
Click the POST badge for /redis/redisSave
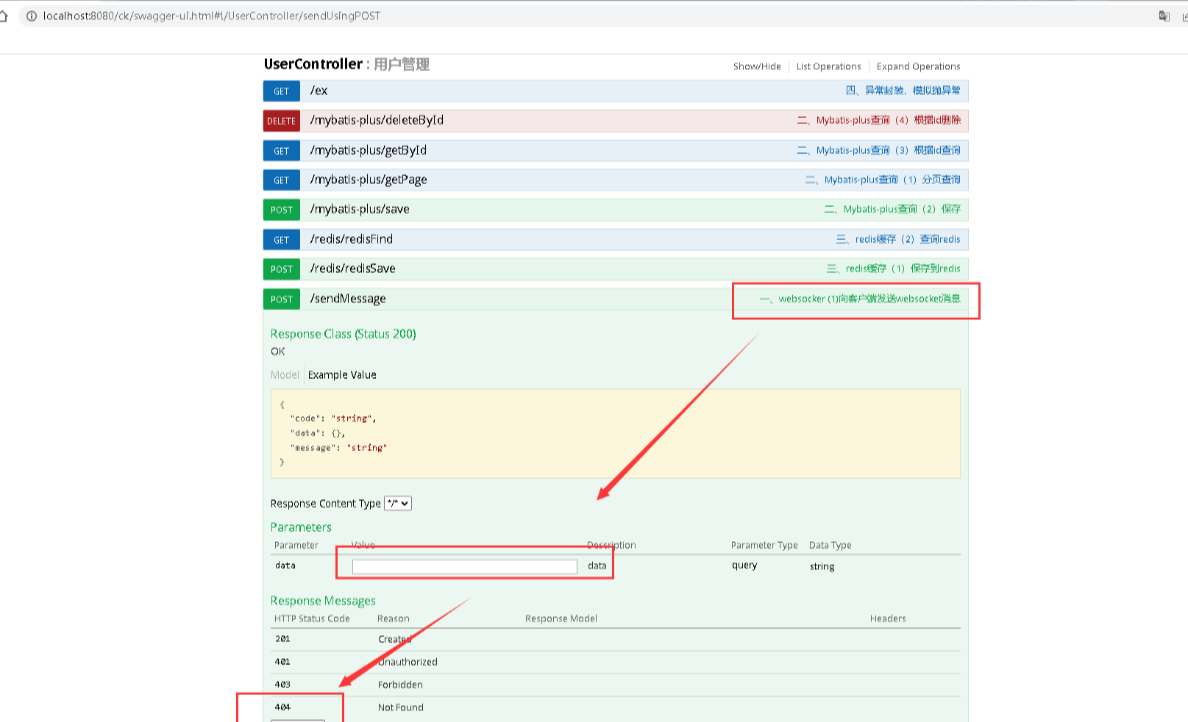click(281, 269)
